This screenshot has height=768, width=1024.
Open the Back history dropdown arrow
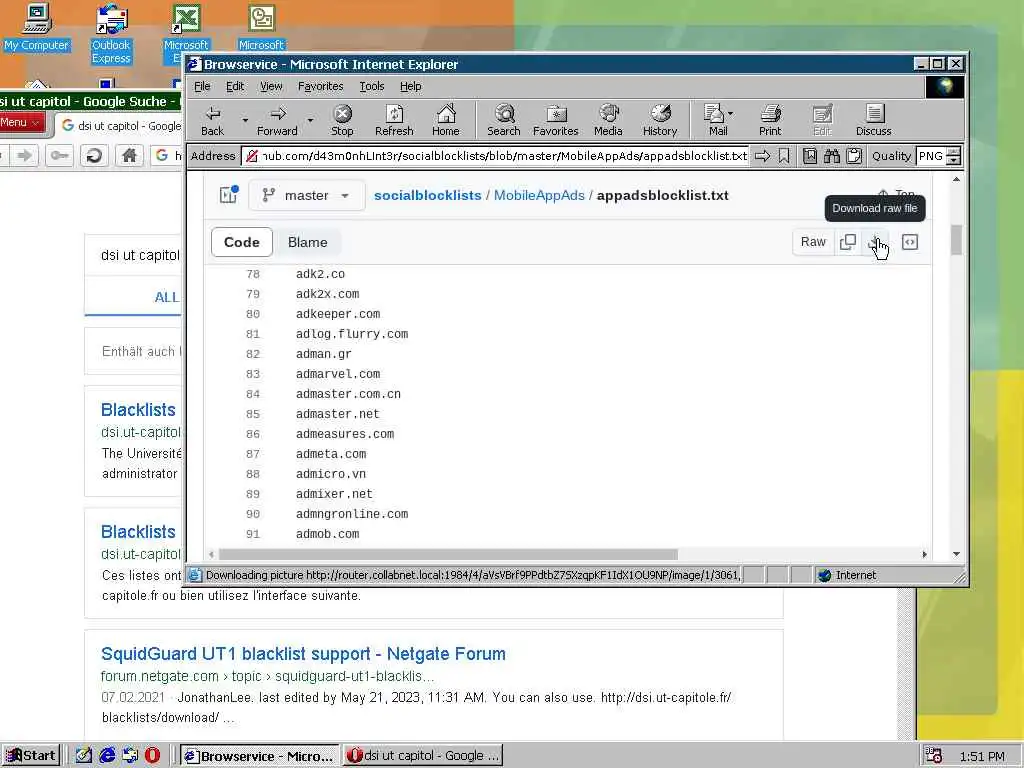click(245, 120)
